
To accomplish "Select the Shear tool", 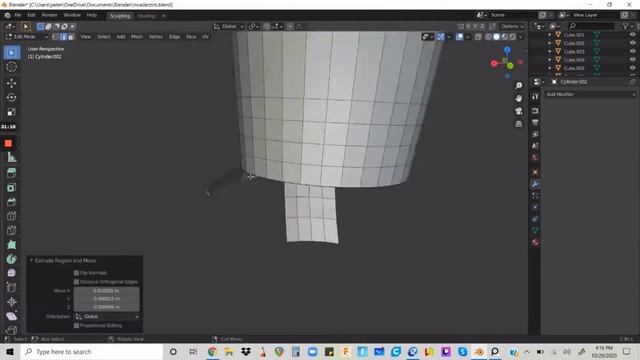I will pos(11,316).
